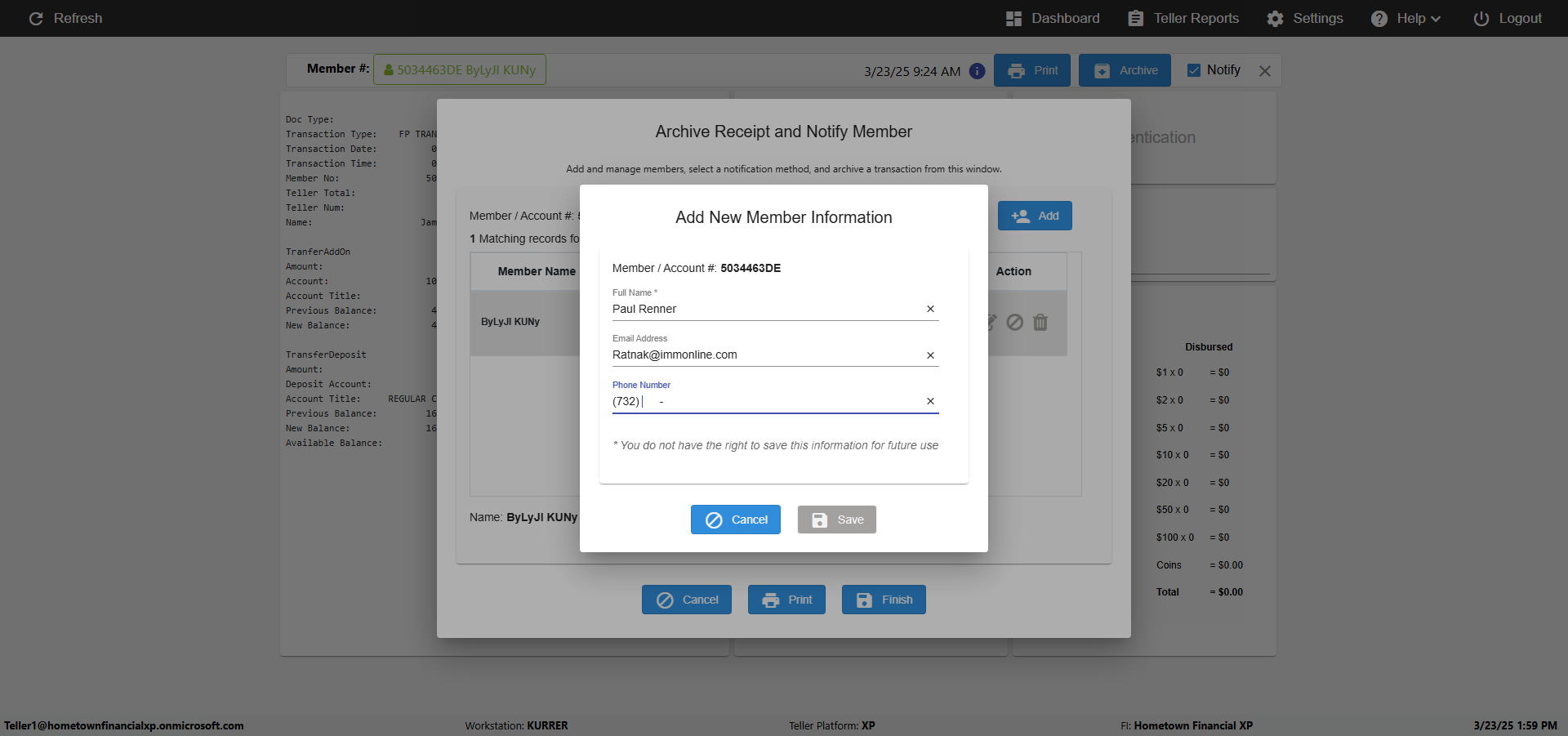Close the receipt panel with X
1568x736 pixels.
coord(1265,71)
